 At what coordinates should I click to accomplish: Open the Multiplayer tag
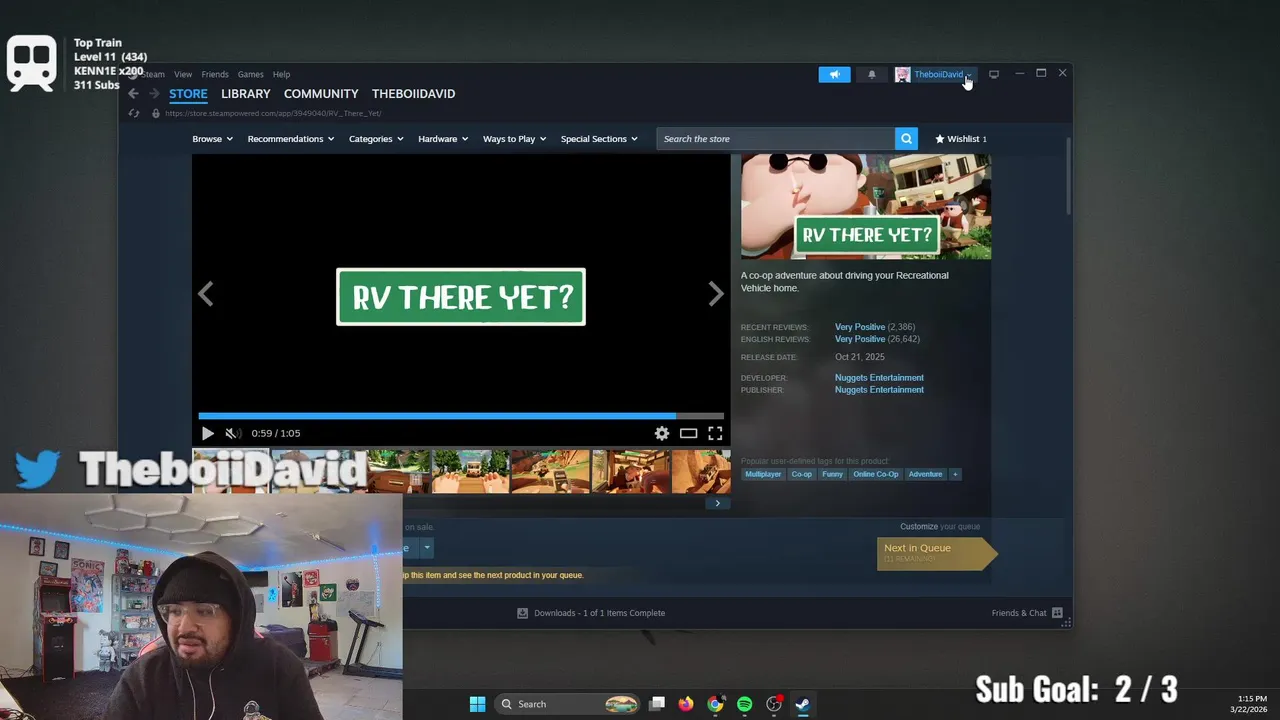(763, 474)
